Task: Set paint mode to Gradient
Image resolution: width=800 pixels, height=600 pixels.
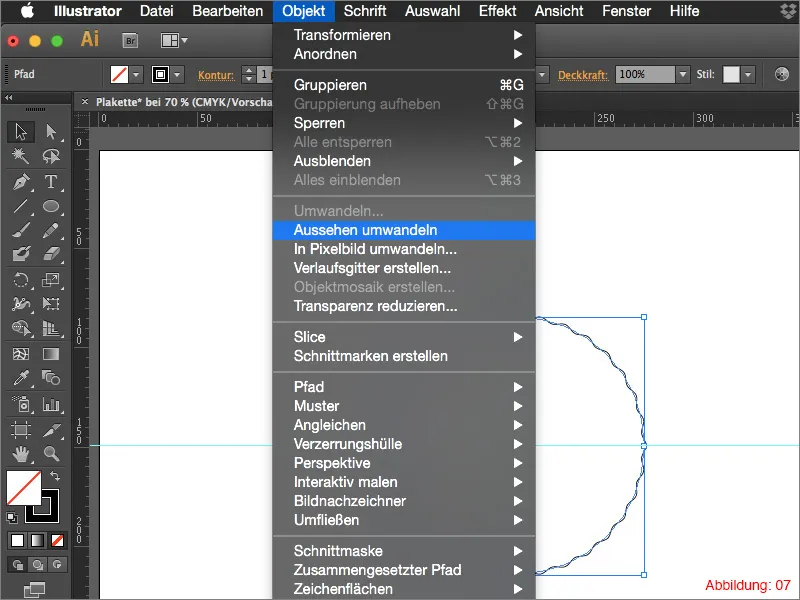Action: 37,540
